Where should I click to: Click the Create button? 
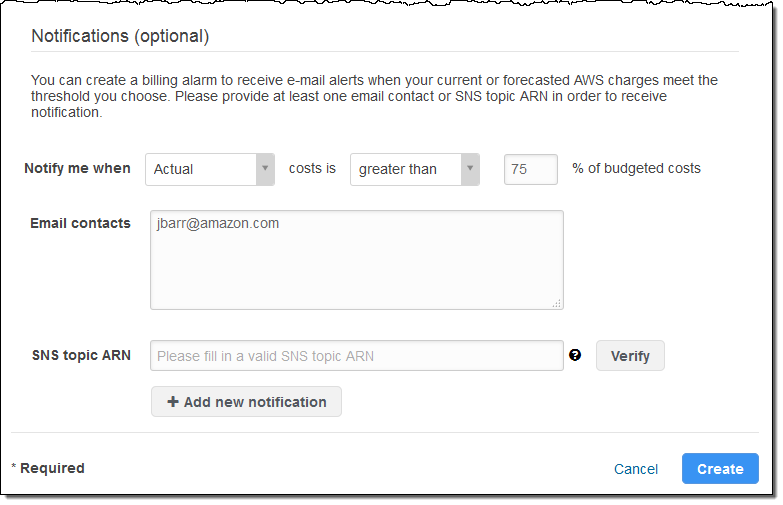[x=720, y=468]
